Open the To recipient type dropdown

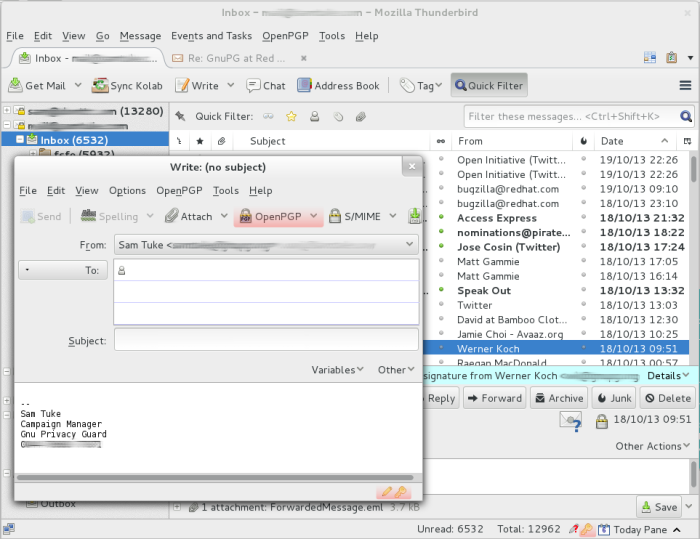[x=62, y=270]
